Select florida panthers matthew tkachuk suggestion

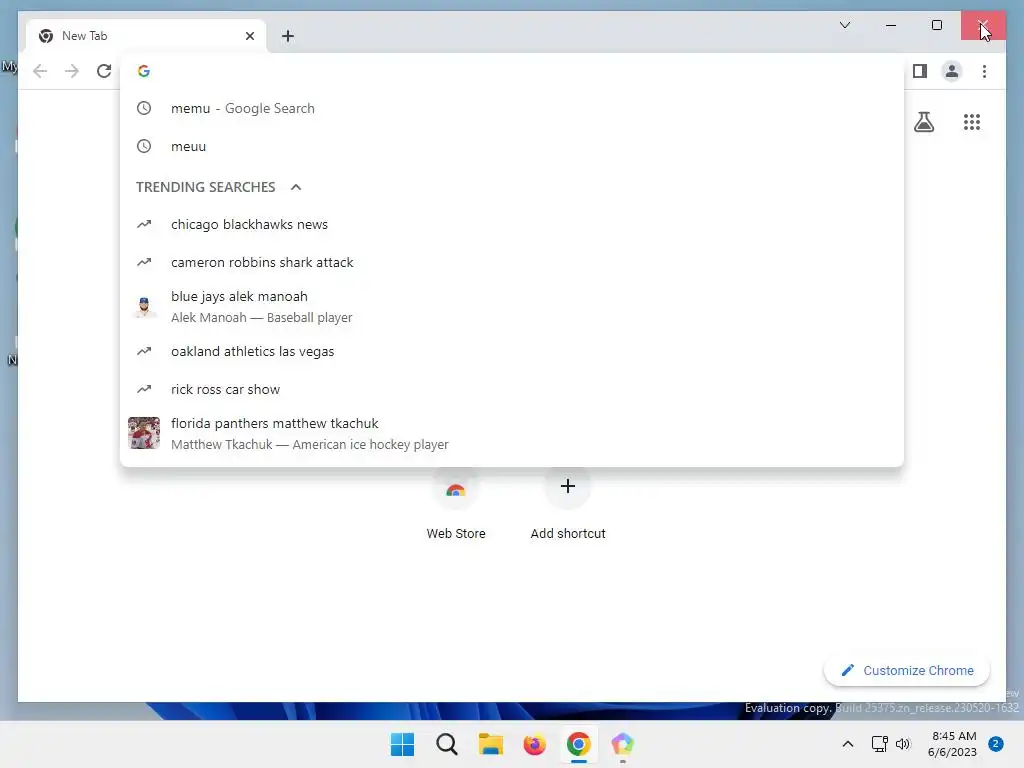(x=512, y=434)
